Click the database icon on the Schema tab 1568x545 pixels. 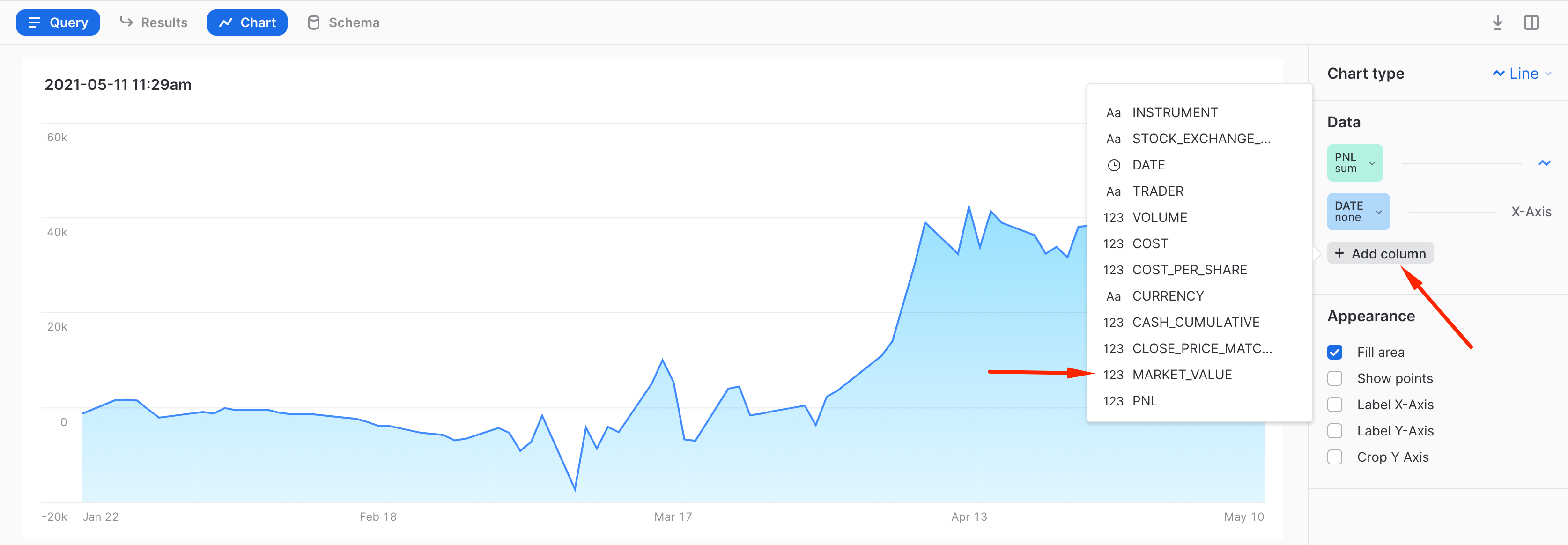(313, 23)
